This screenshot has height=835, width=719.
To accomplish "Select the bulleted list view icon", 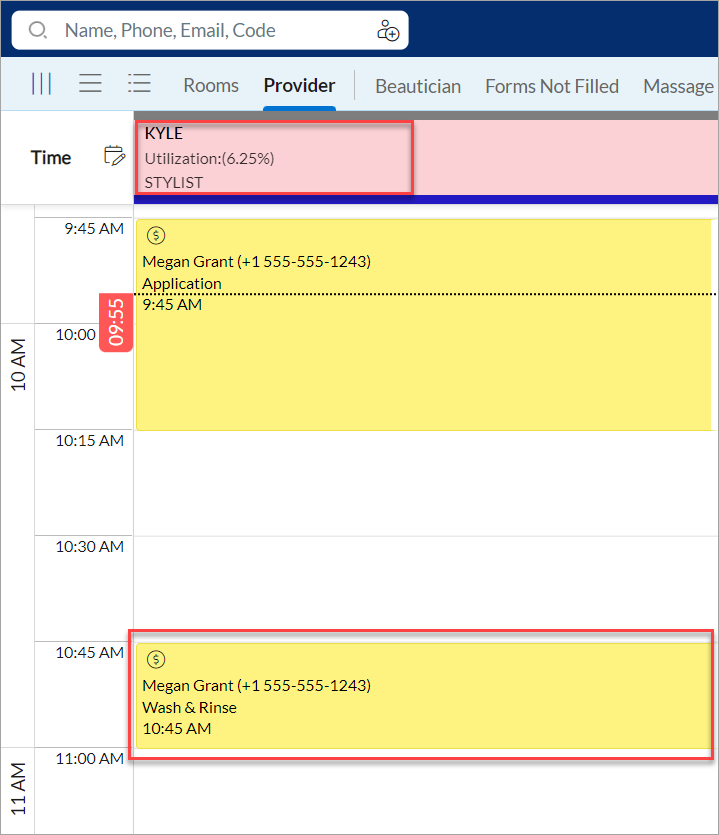I will (x=140, y=84).
